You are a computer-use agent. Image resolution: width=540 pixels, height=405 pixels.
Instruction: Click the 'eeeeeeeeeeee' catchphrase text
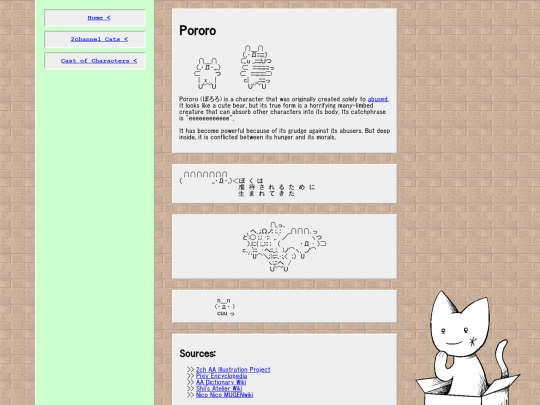tap(209, 118)
